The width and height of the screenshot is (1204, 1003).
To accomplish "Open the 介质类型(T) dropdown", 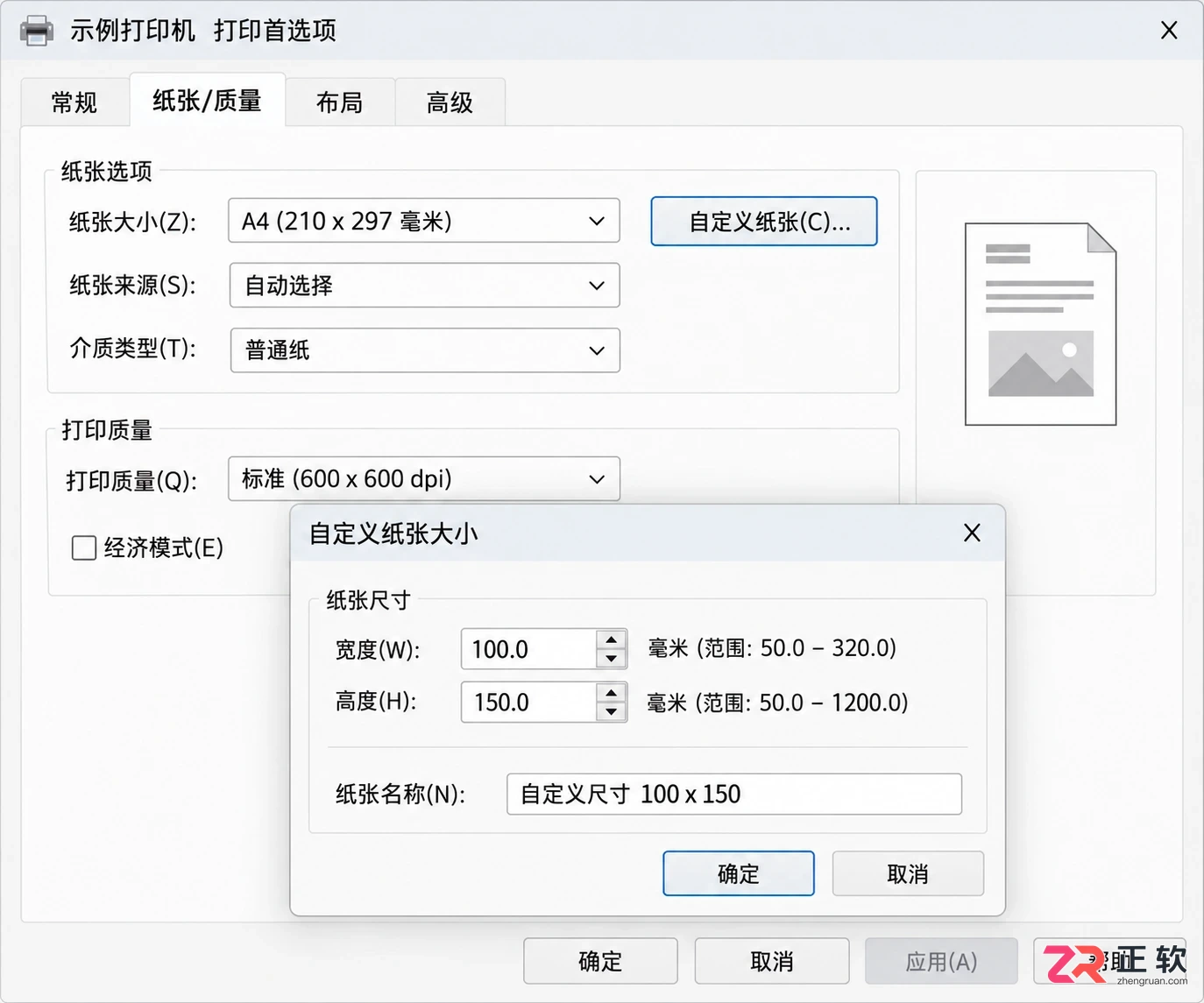I will [x=425, y=350].
